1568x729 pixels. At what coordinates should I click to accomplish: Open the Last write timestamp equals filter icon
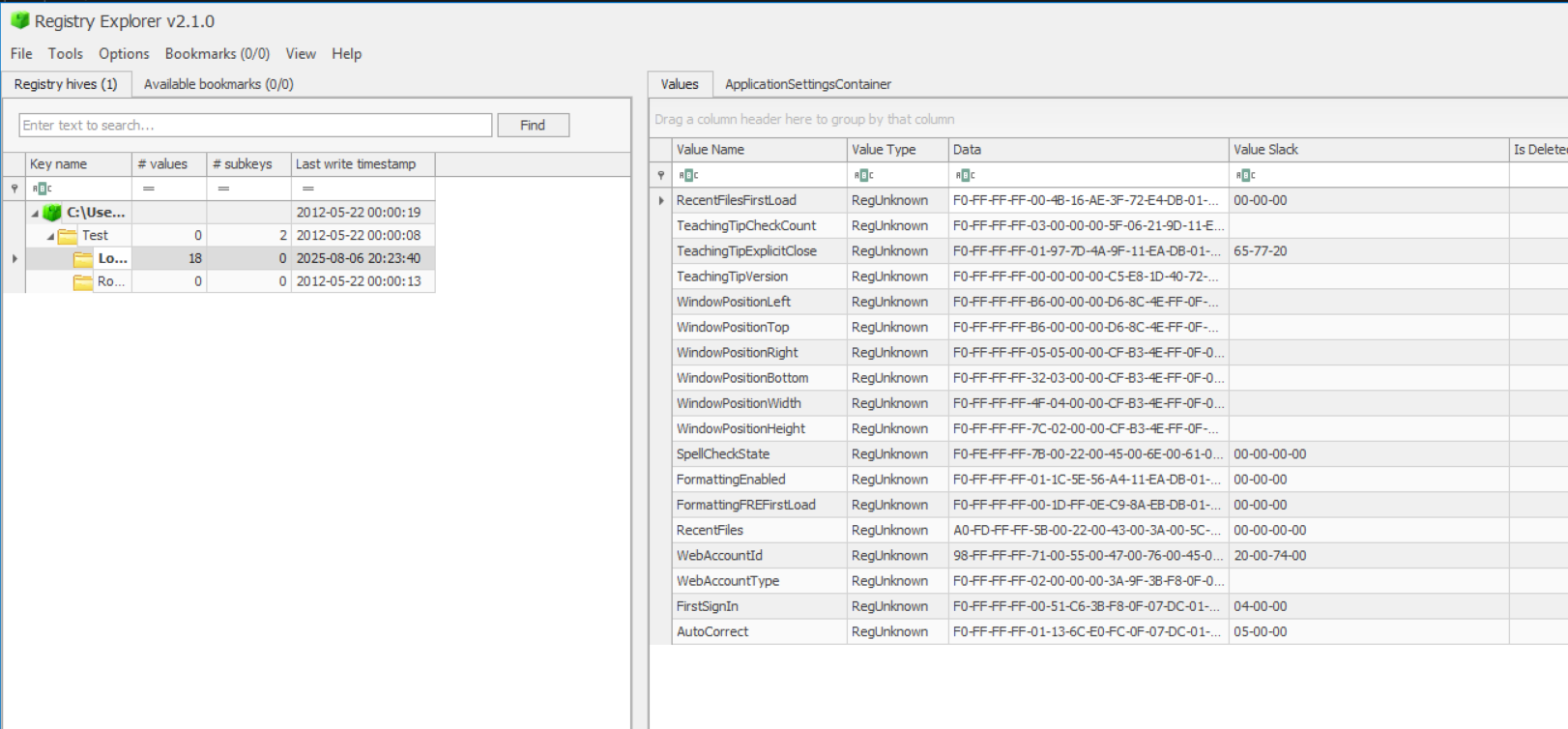tap(308, 189)
